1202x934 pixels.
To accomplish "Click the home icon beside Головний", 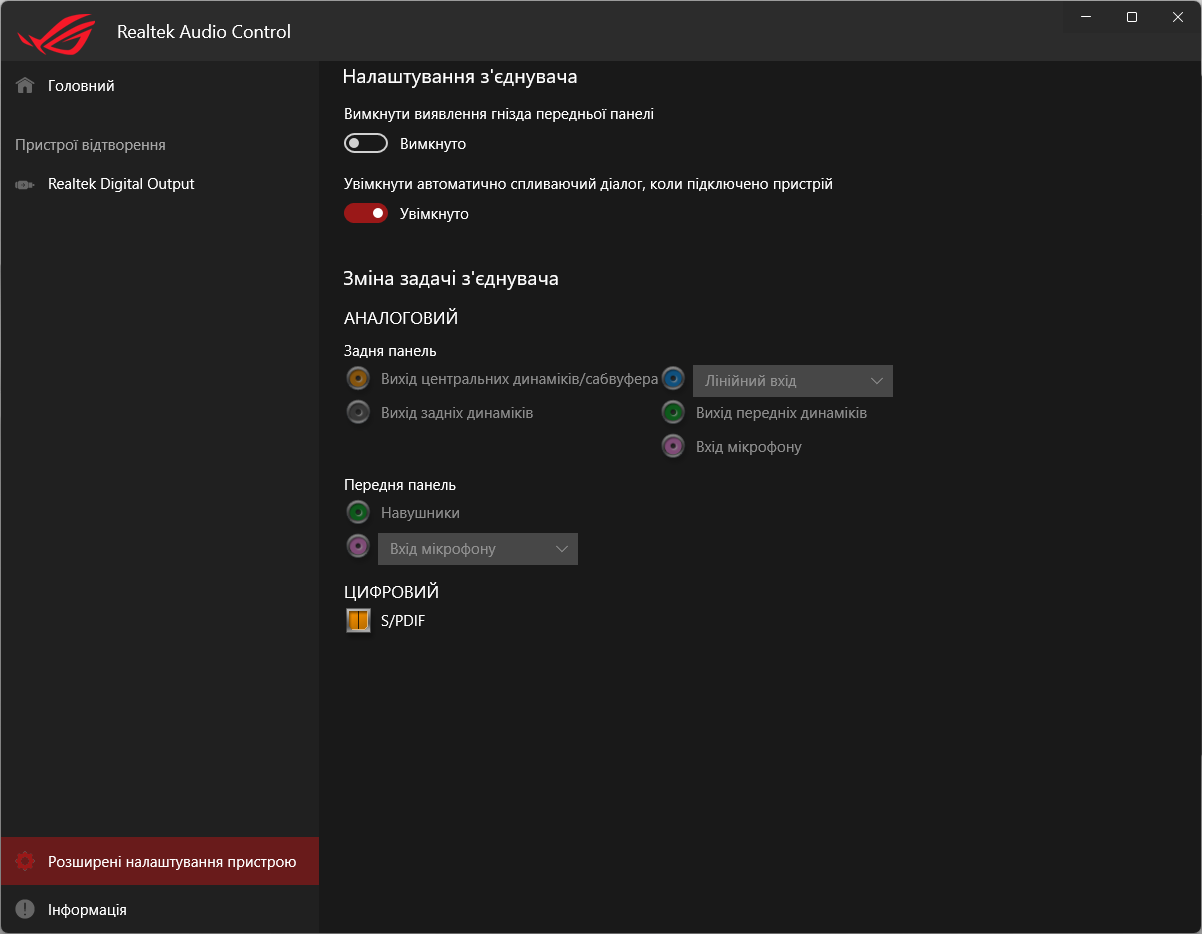I will pos(25,86).
